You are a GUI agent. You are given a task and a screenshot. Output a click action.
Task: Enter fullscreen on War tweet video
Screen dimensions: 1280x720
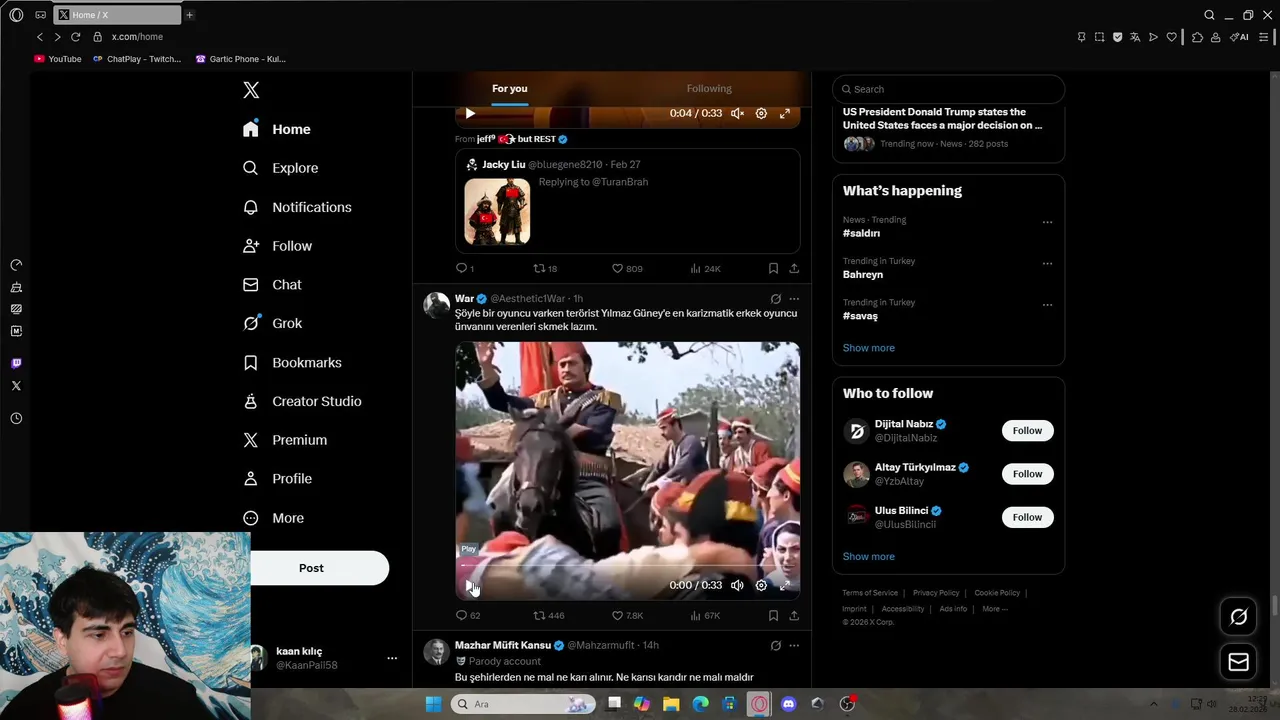(x=785, y=585)
